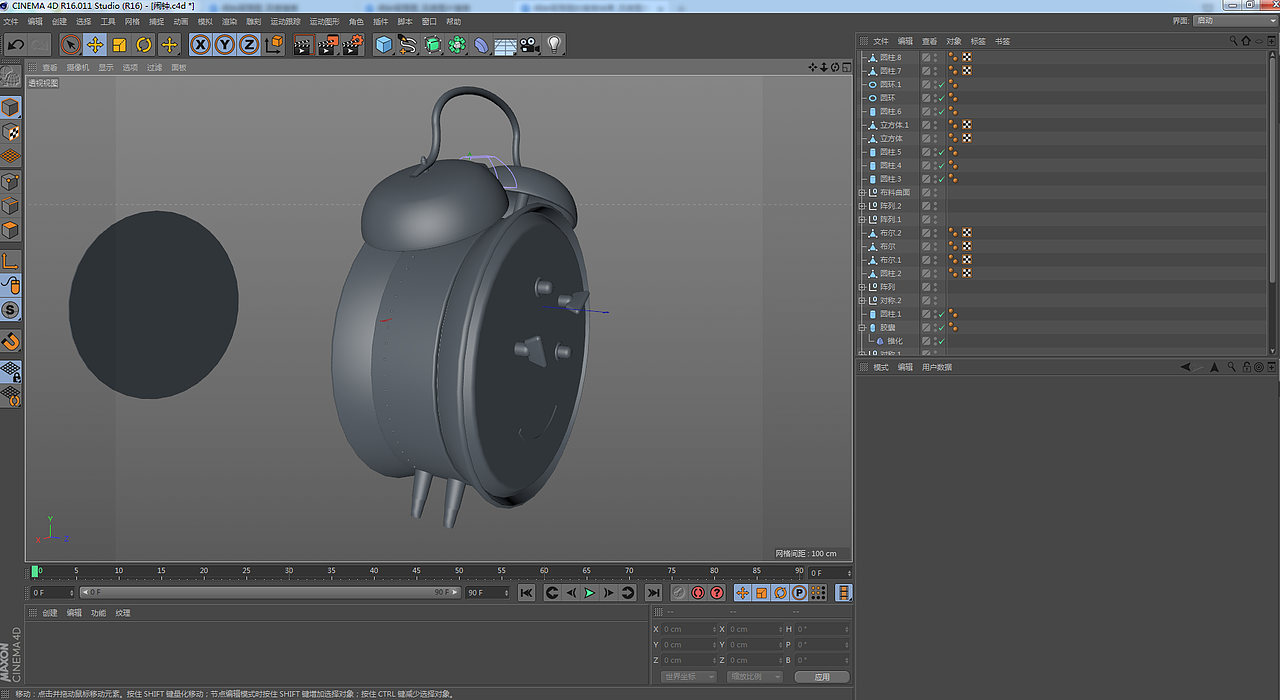Click the Undo arrow icon
The image size is (1280, 700).
(x=16, y=44)
